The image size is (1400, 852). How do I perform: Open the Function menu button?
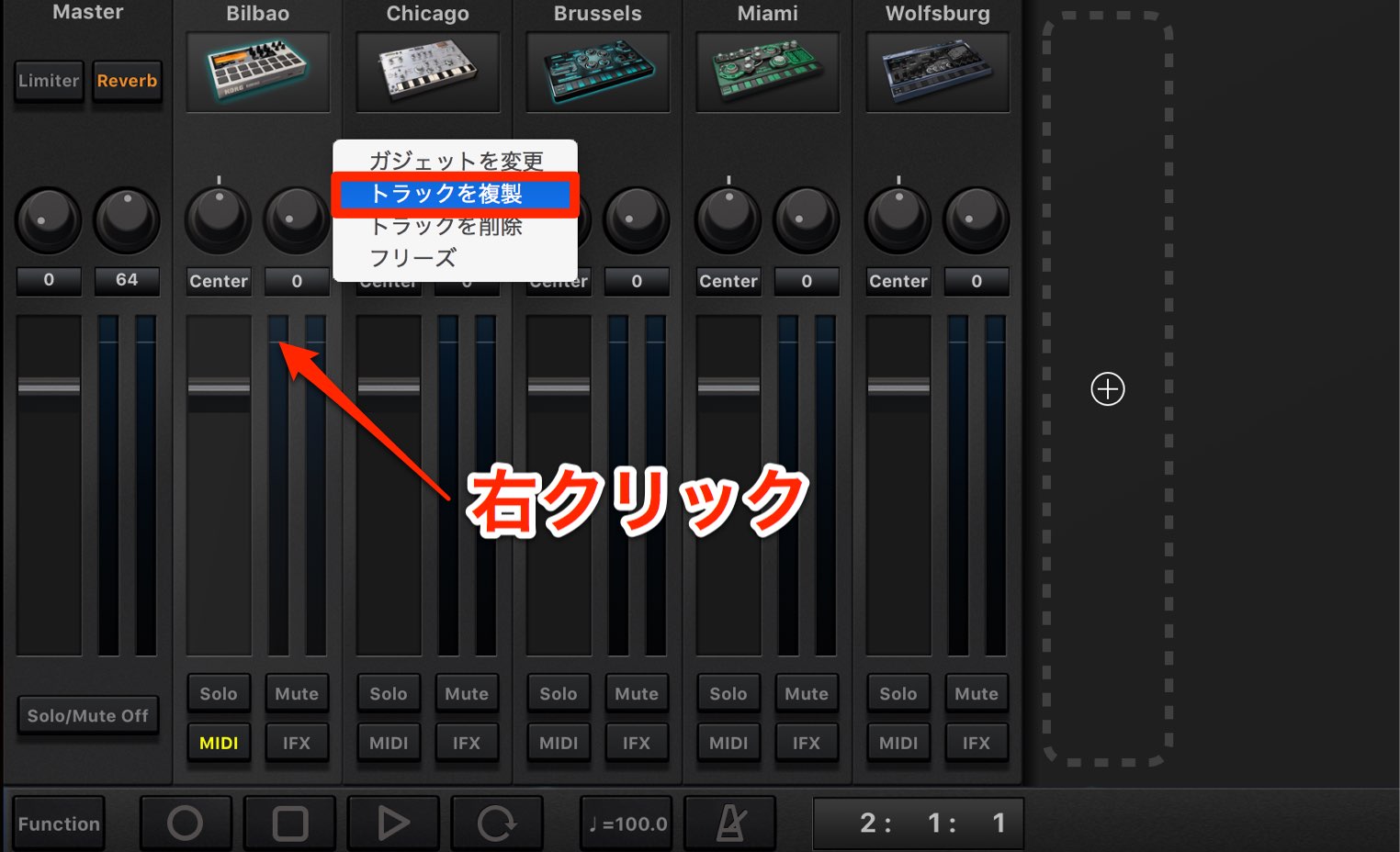tap(59, 824)
